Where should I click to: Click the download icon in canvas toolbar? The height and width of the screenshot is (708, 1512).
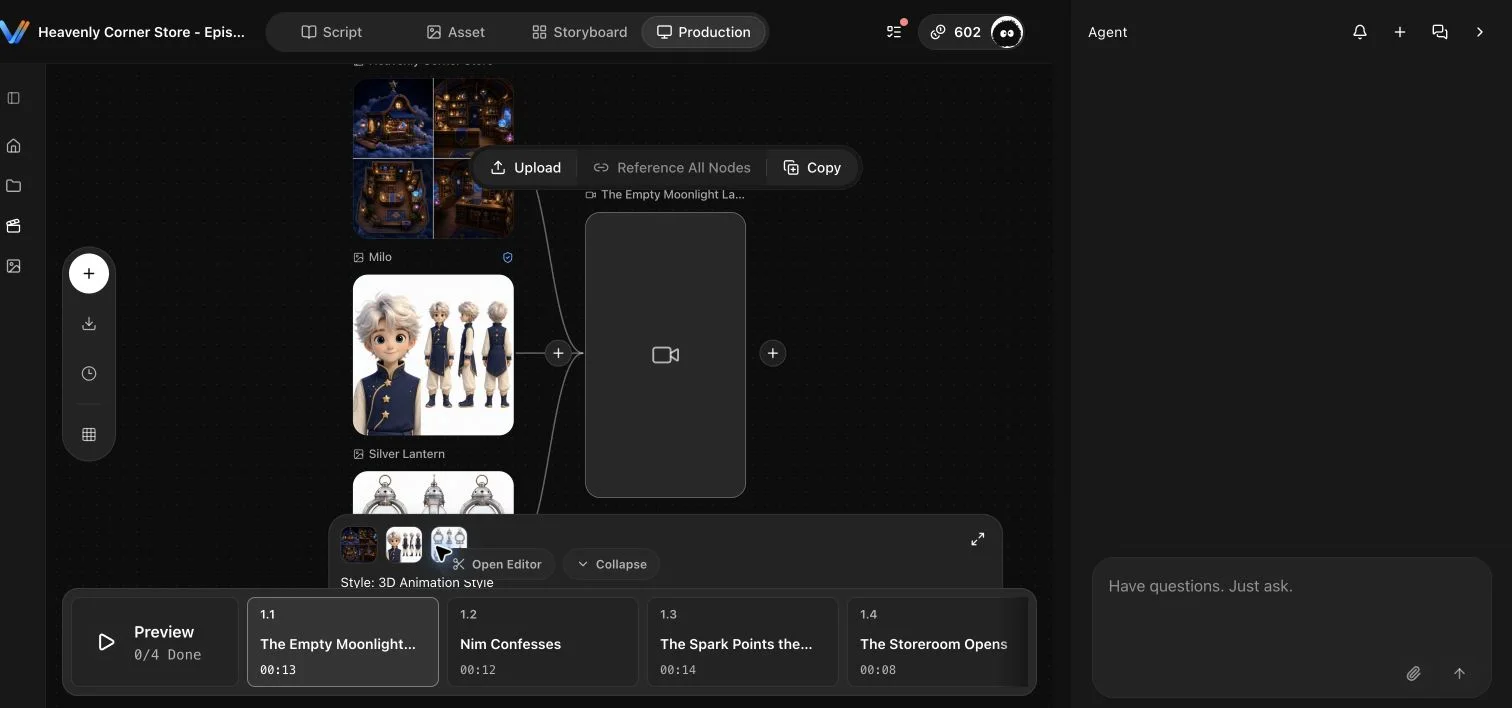click(89, 323)
